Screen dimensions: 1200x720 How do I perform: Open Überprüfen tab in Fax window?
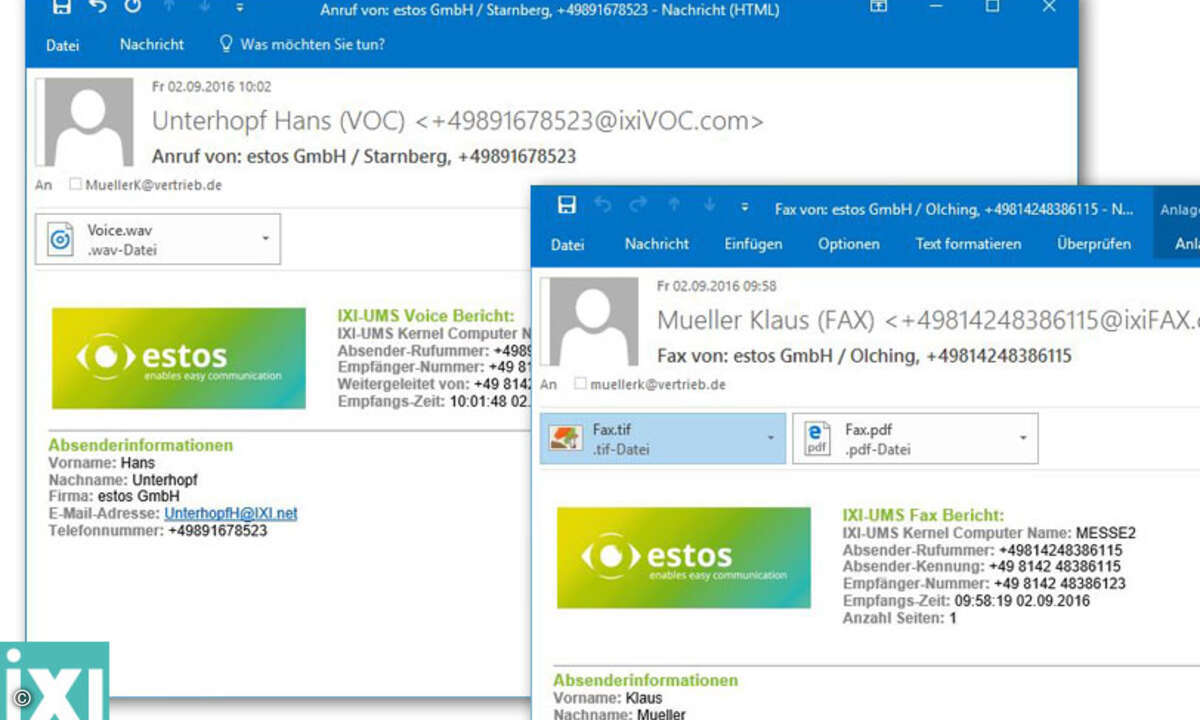tap(1094, 244)
